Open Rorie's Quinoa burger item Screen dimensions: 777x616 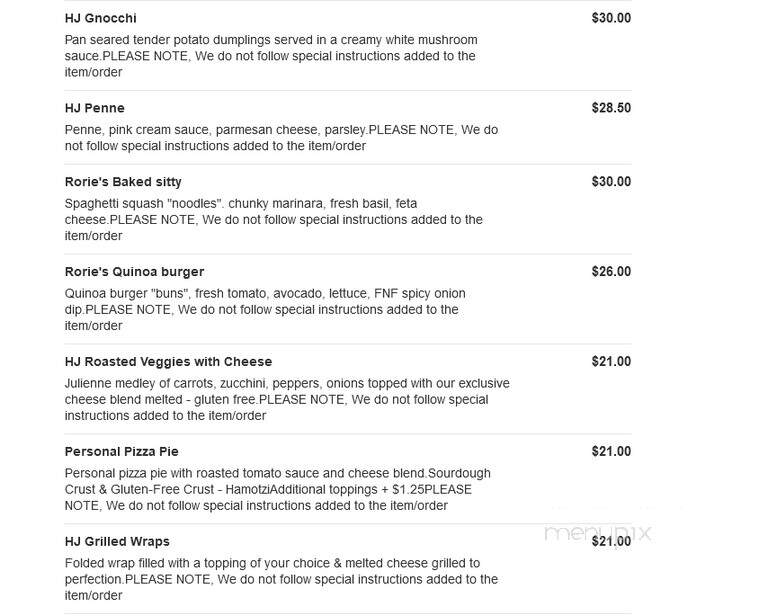134,272
